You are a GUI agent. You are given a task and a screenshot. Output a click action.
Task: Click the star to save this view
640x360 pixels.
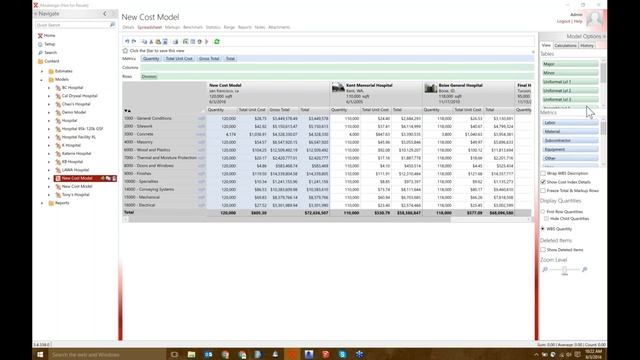pos(125,51)
